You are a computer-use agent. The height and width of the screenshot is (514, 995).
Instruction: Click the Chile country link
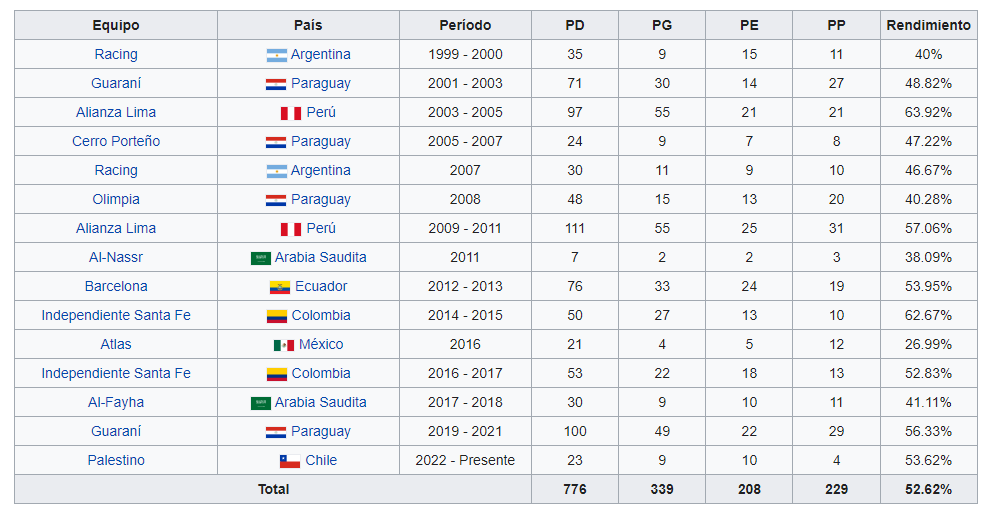click(x=321, y=461)
